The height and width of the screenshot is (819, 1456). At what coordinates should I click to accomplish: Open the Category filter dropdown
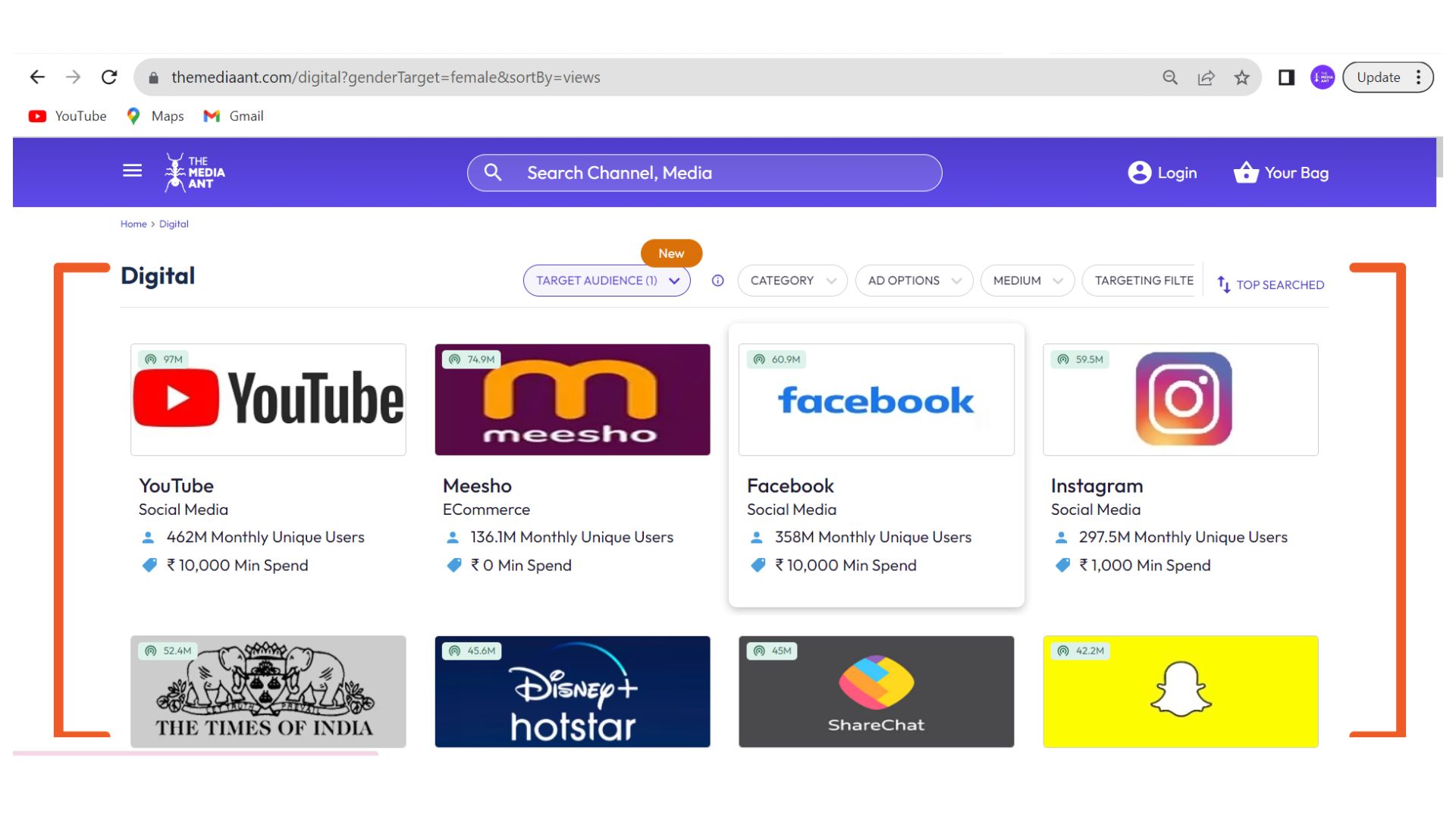791,281
